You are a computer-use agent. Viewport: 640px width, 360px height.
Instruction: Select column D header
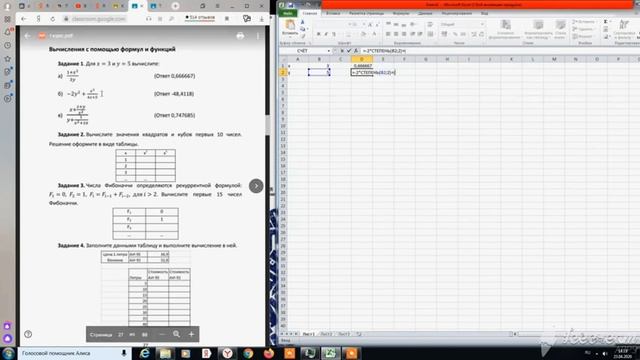[362, 60]
